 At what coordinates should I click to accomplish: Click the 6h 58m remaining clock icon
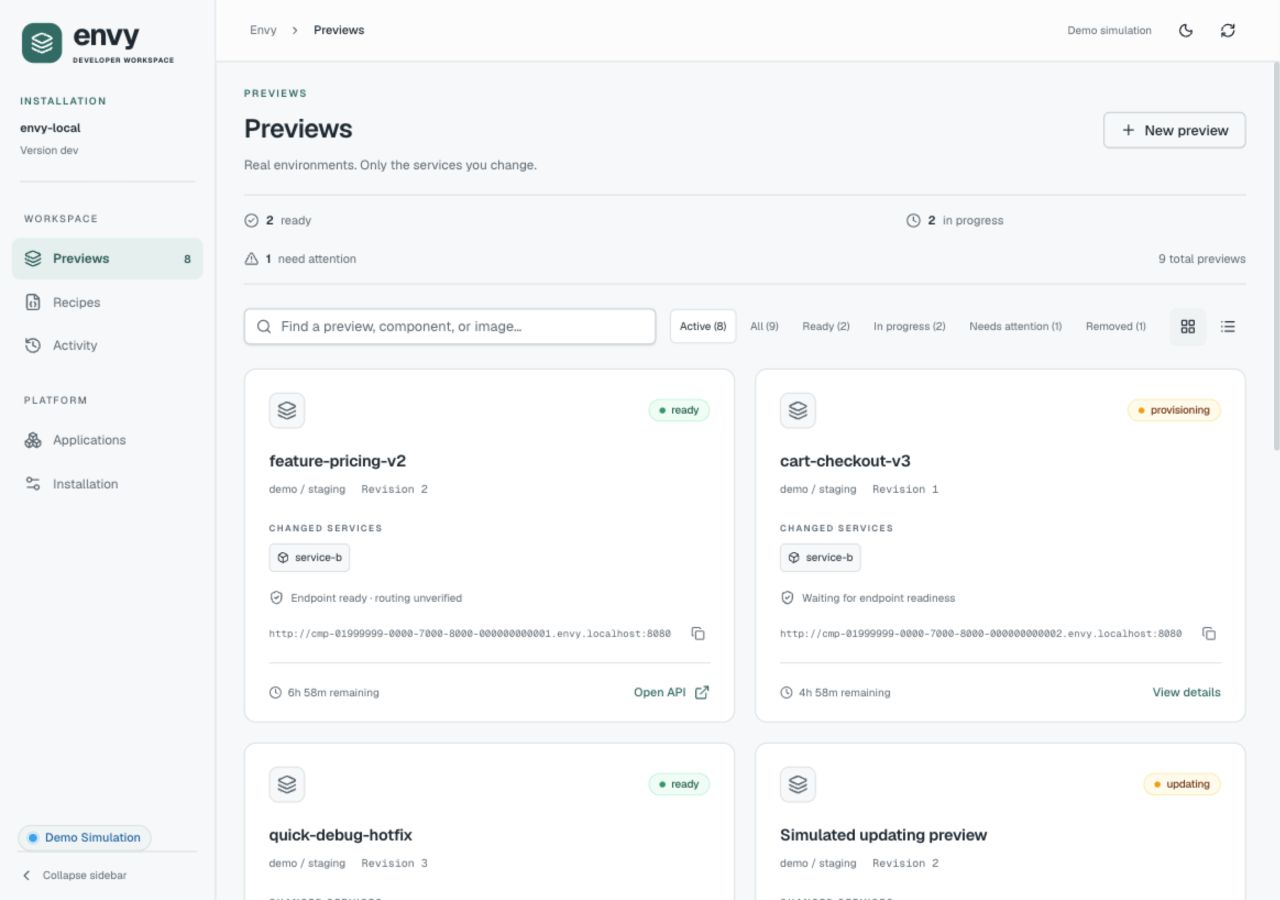click(x=275, y=692)
